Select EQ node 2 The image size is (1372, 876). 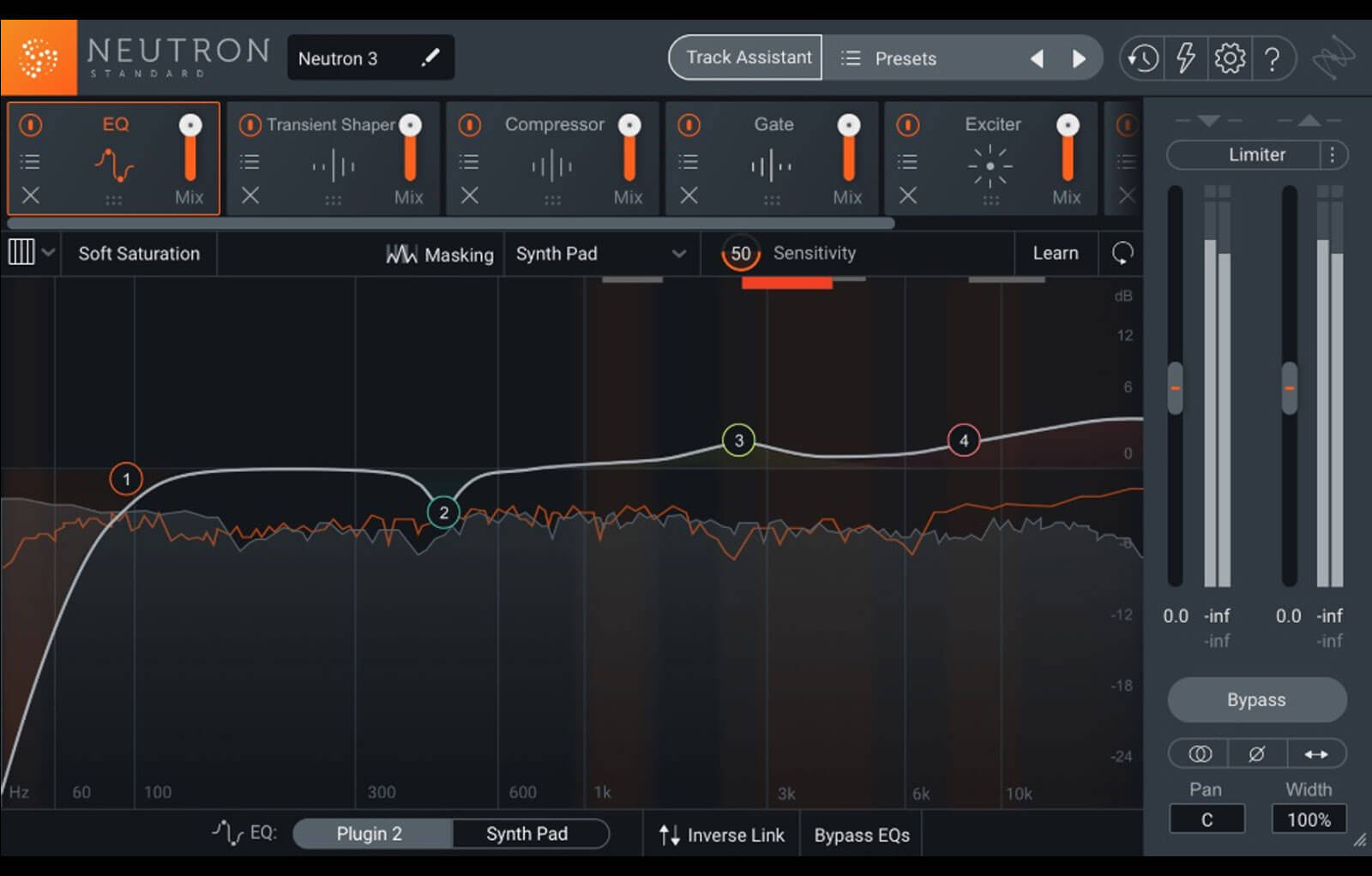coord(443,513)
